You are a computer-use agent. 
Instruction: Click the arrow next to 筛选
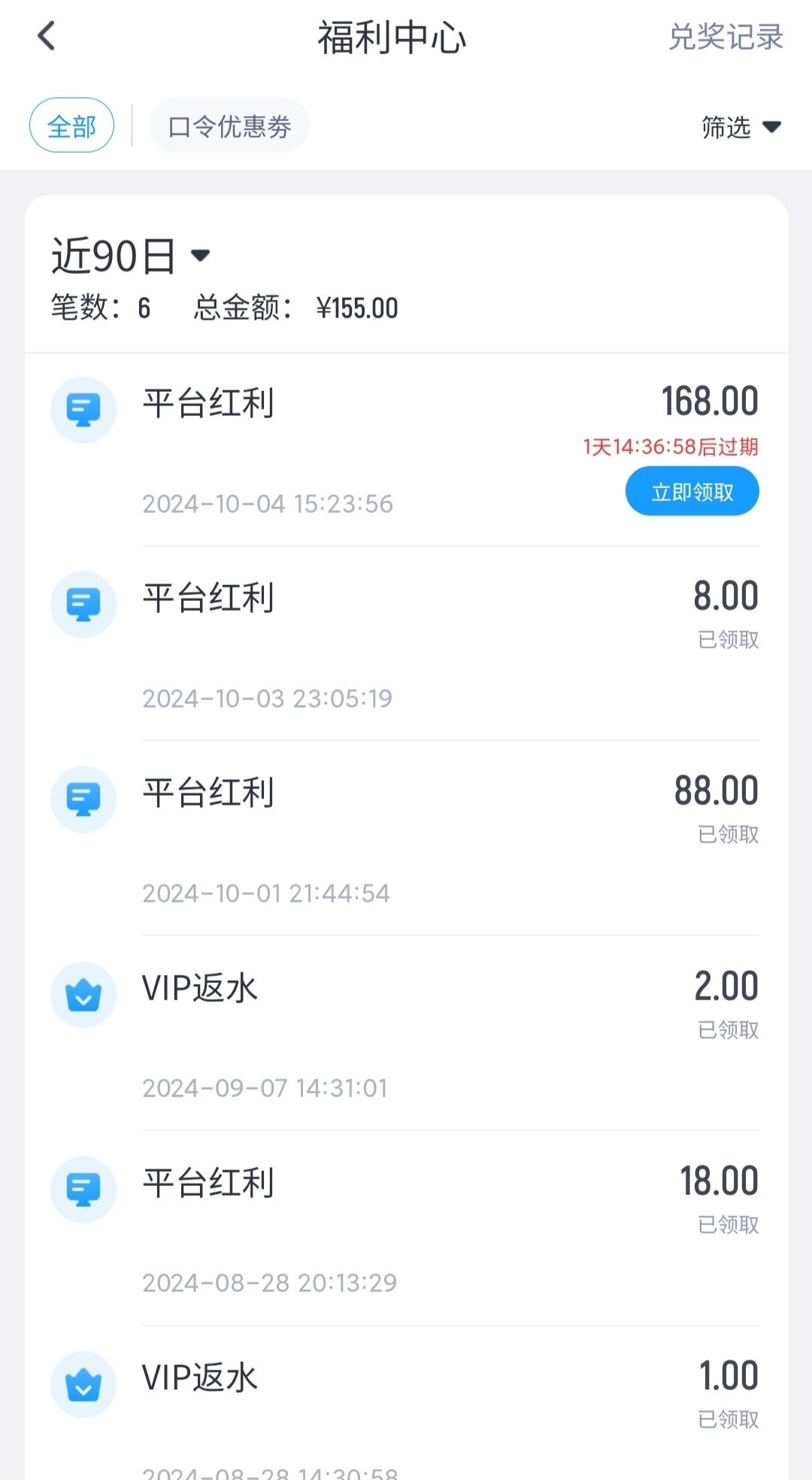pos(771,127)
